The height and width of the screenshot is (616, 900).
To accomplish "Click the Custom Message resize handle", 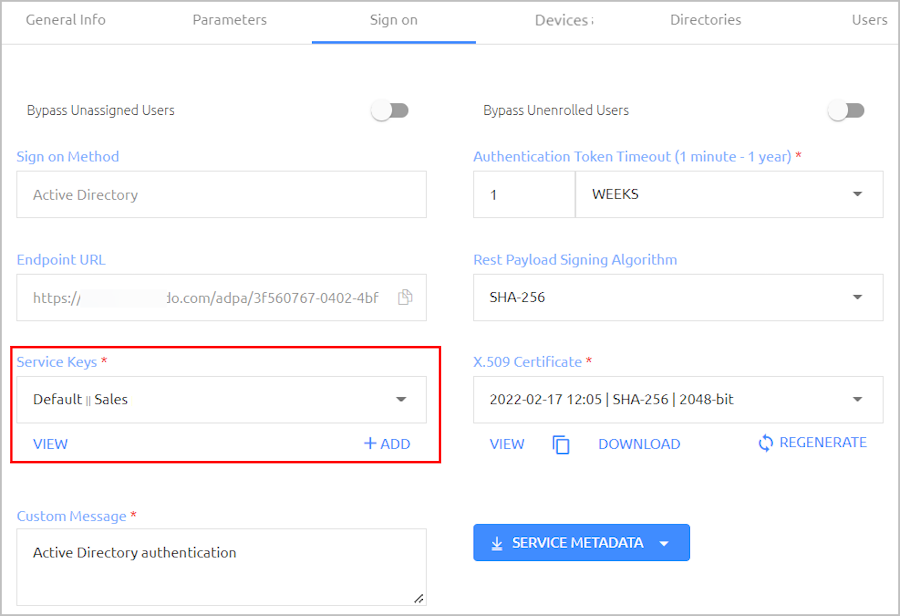I will coord(419,598).
